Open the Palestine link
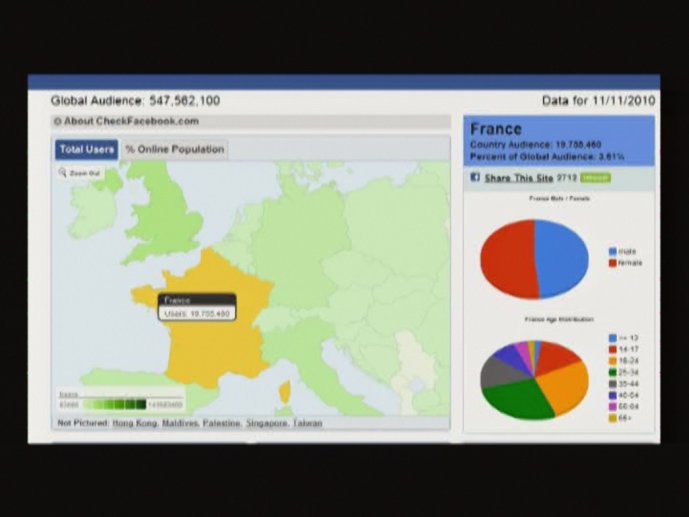Image resolution: width=689 pixels, height=517 pixels. [x=221, y=423]
